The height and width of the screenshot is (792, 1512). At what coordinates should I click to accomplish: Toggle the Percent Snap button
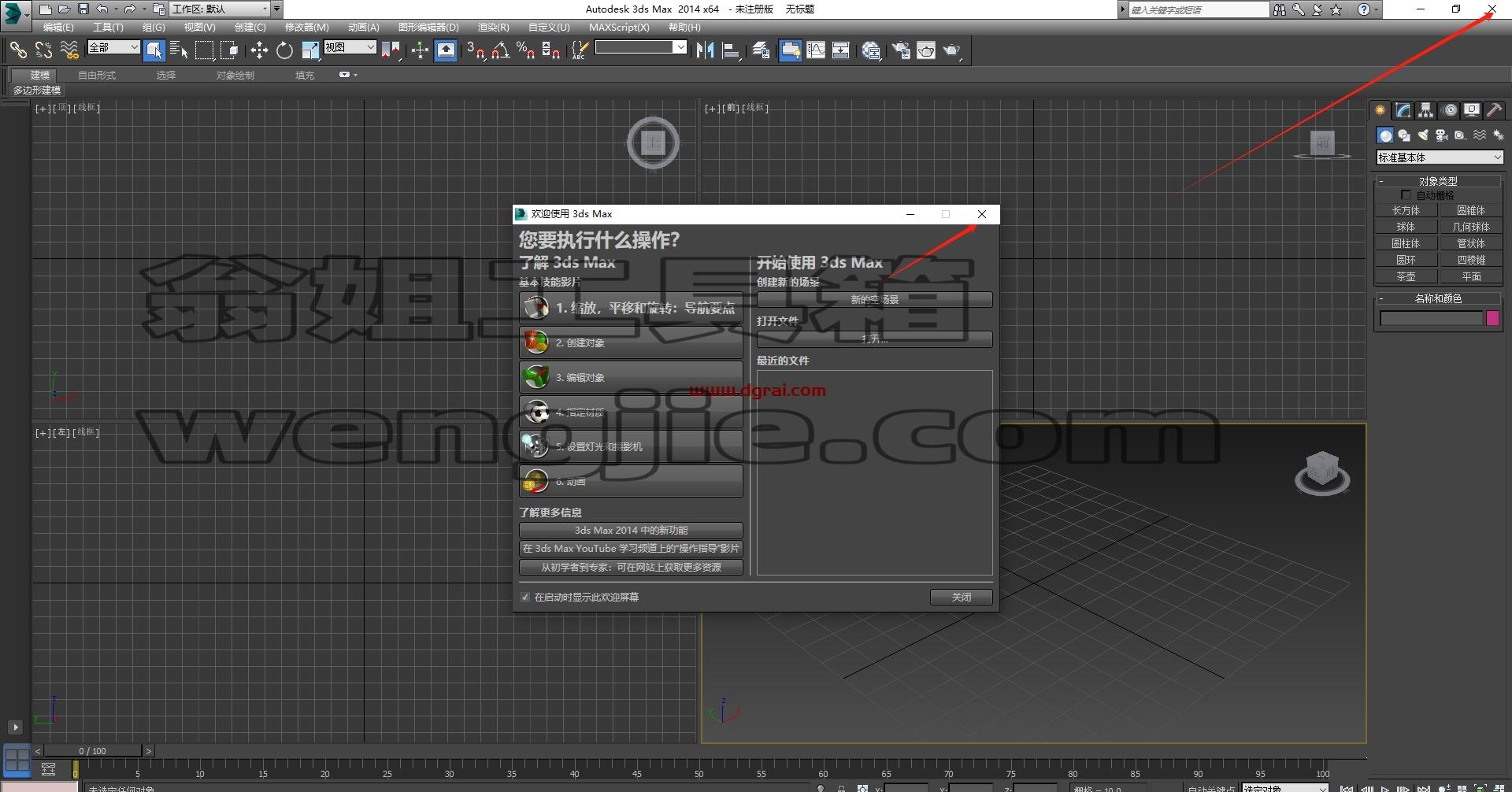pos(526,50)
